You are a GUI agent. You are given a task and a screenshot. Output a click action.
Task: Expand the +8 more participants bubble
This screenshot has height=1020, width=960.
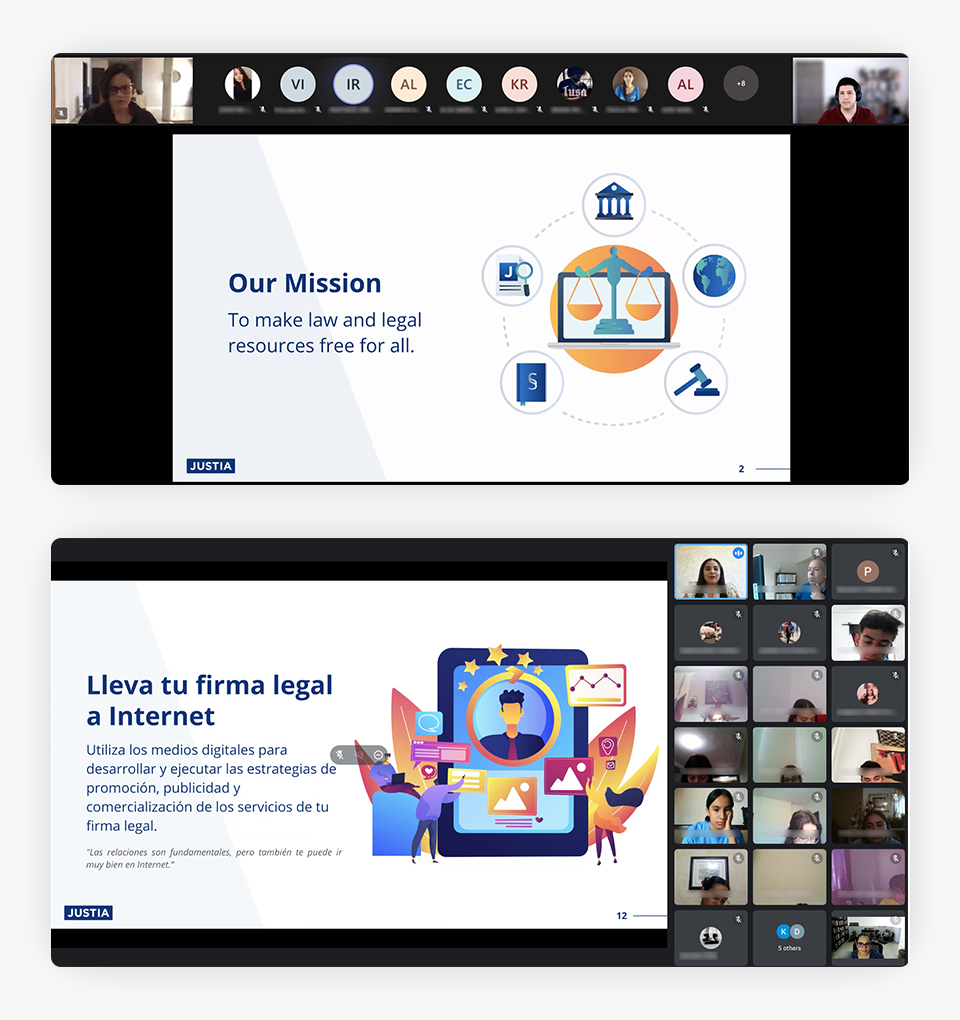(x=741, y=84)
